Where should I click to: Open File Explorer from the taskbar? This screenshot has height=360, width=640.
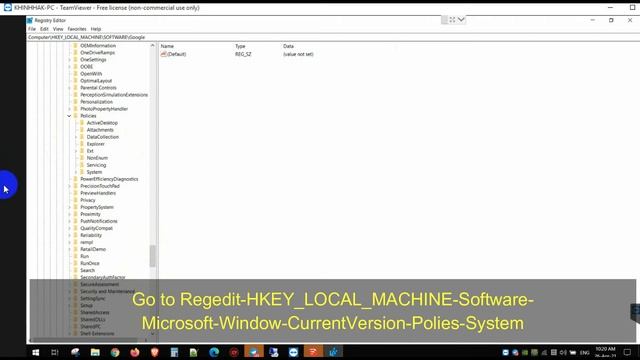(x=95, y=352)
